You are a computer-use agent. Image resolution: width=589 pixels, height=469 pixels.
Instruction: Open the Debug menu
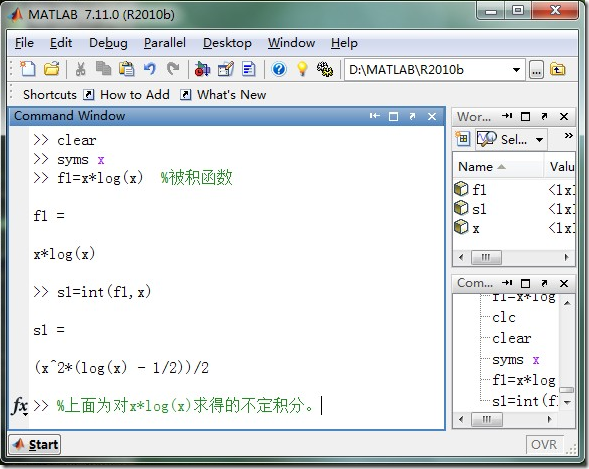(108, 43)
